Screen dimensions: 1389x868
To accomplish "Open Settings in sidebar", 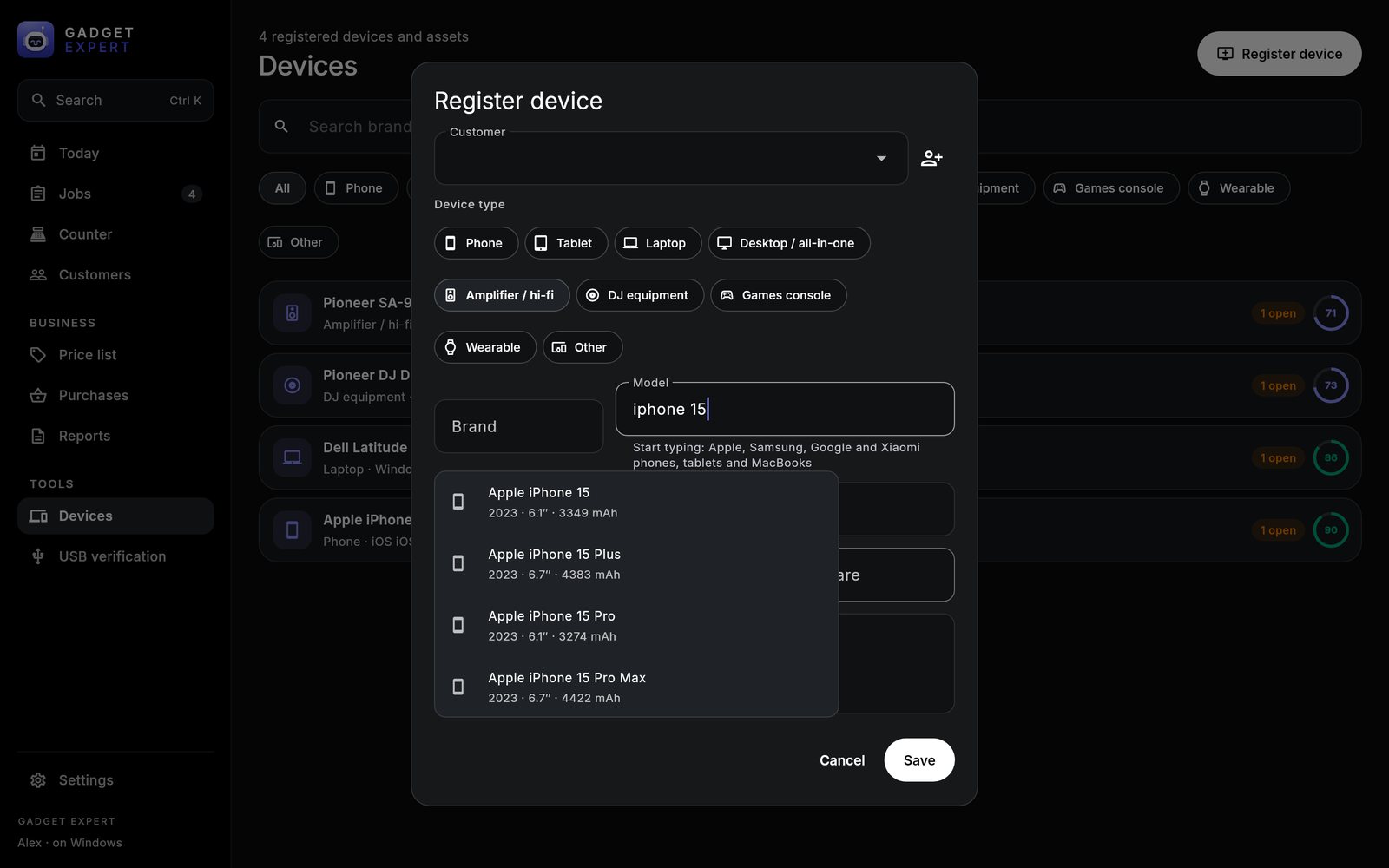I will pos(115,780).
